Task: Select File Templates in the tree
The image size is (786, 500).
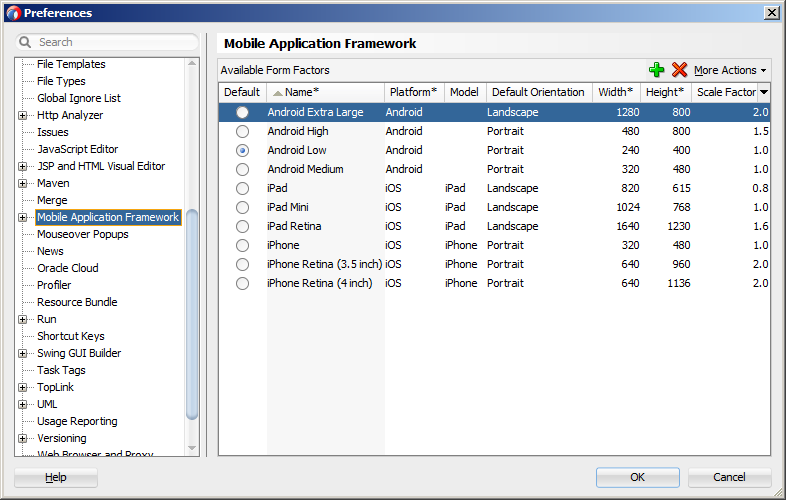Action: coord(71,64)
